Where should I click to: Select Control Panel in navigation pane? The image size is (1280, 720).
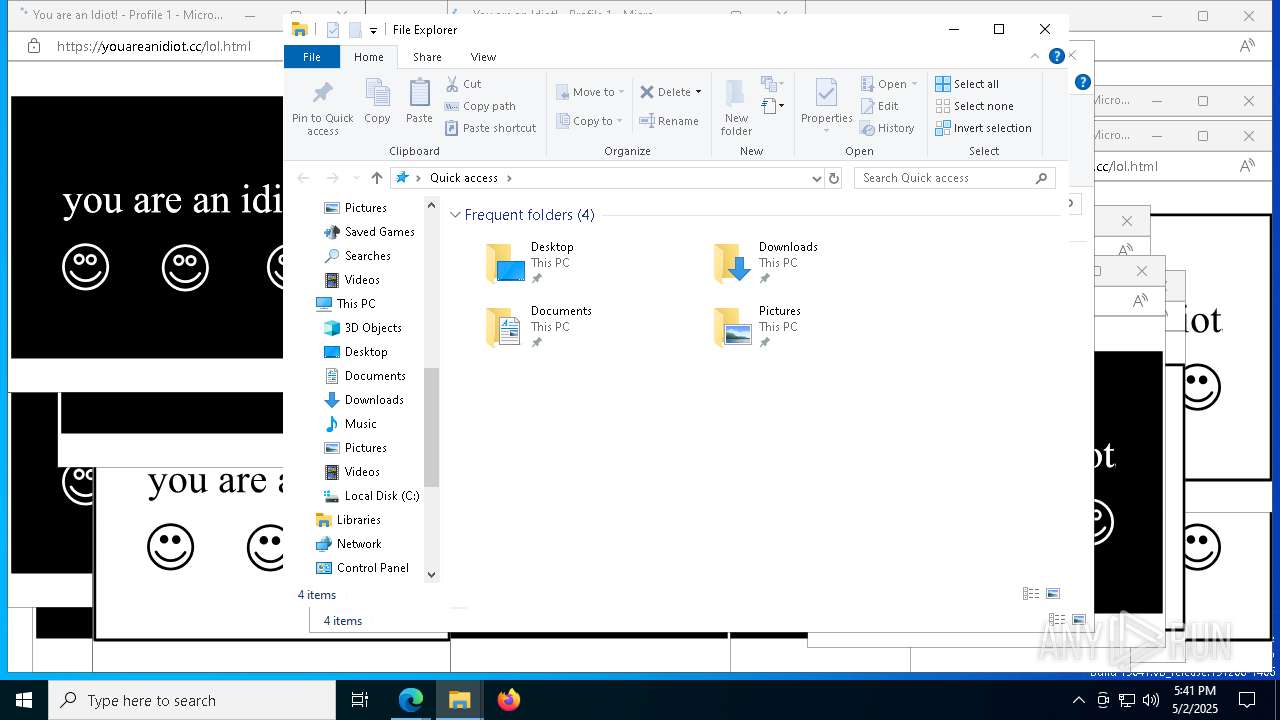[x=362, y=568]
